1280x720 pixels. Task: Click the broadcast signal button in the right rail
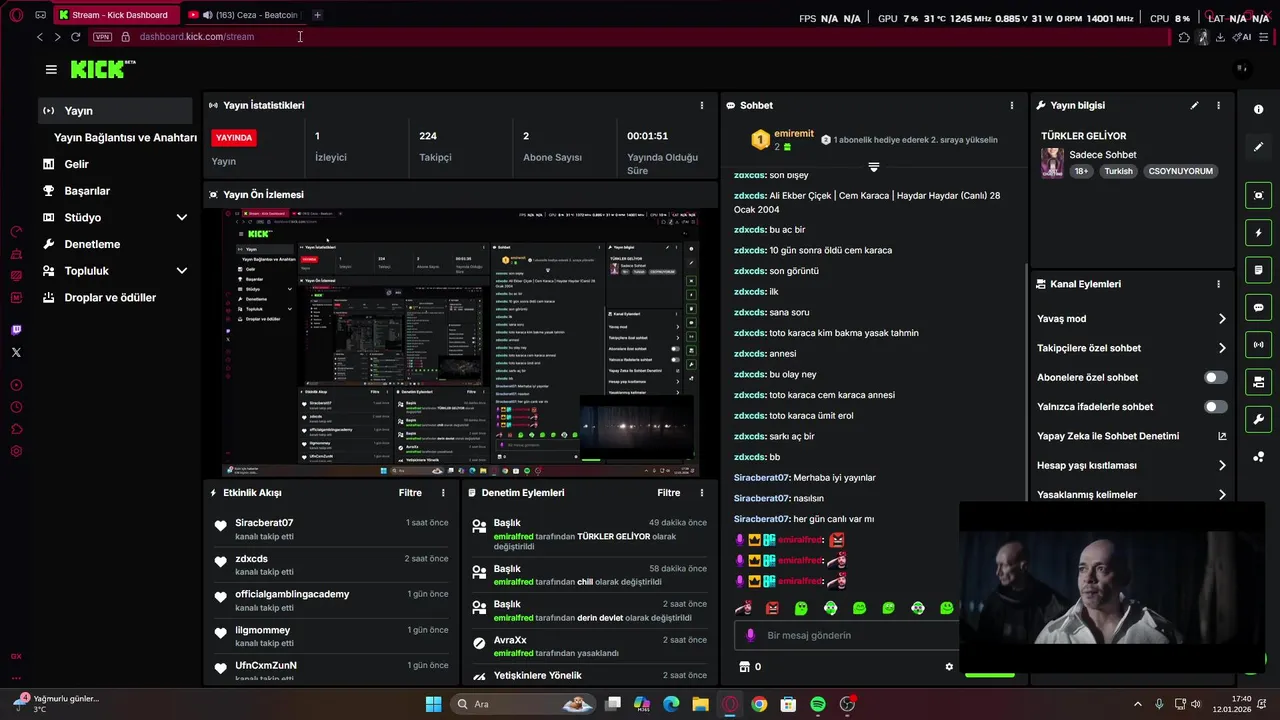[x=1258, y=345]
